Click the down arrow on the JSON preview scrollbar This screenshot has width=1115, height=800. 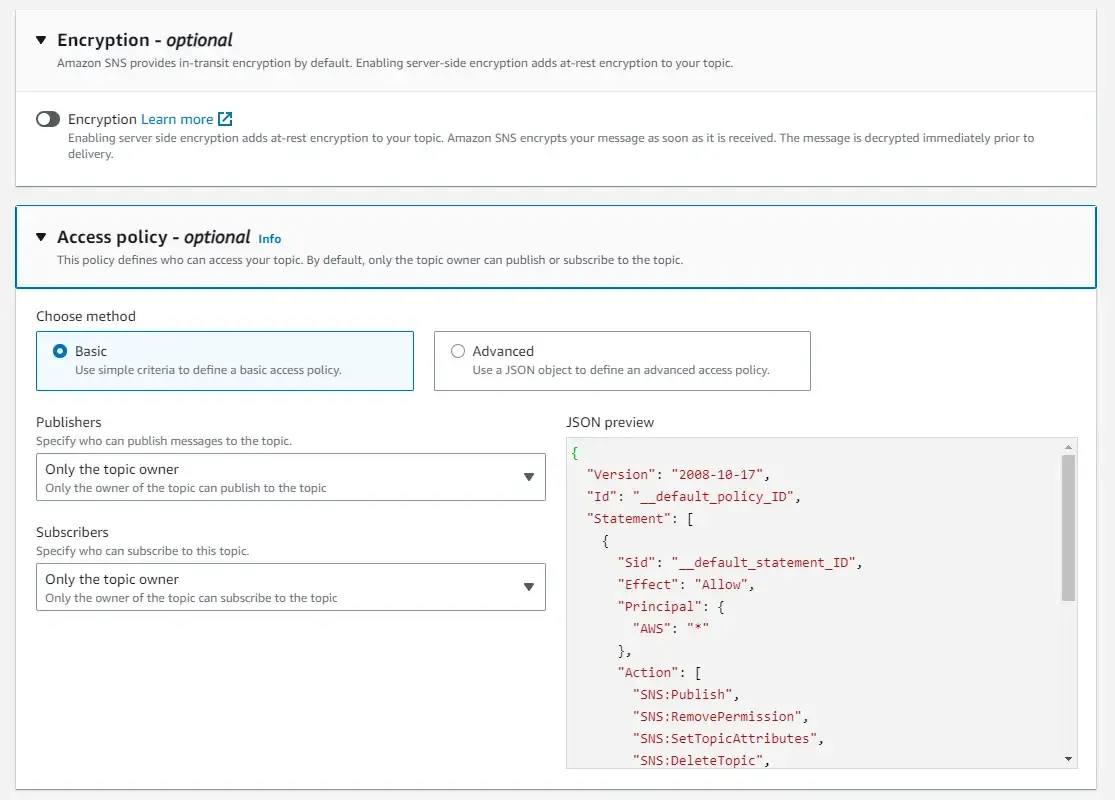(1067, 758)
